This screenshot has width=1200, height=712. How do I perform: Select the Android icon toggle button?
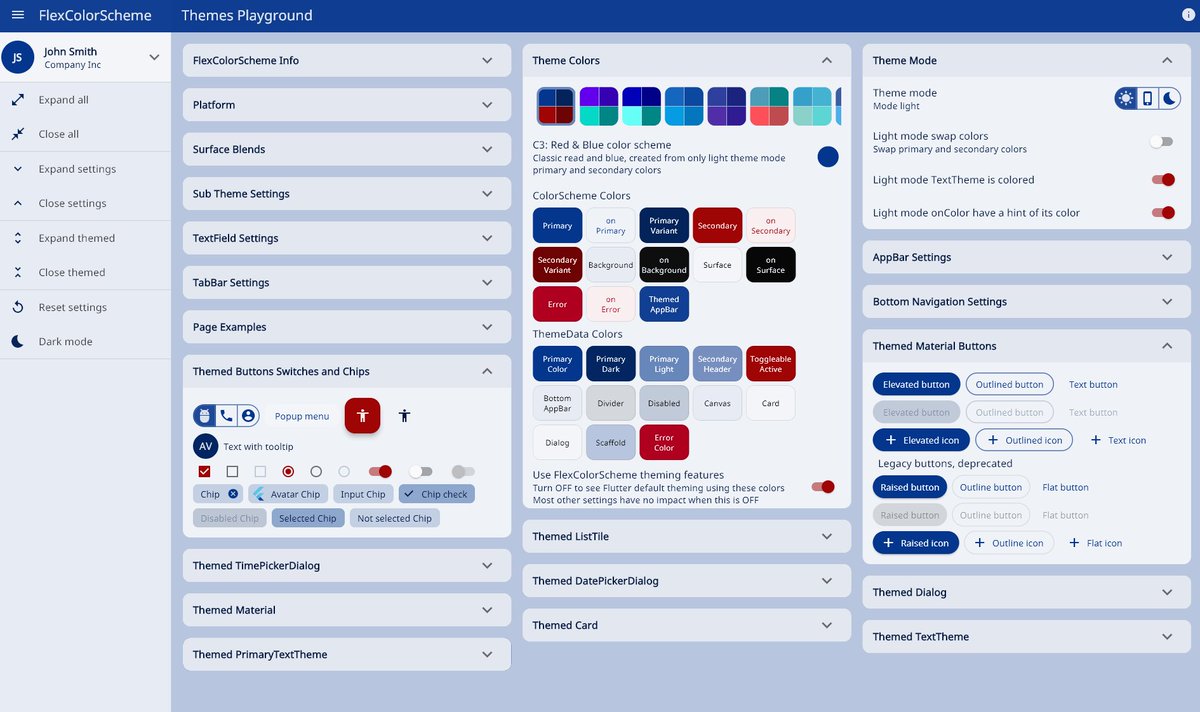tap(205, 415)
